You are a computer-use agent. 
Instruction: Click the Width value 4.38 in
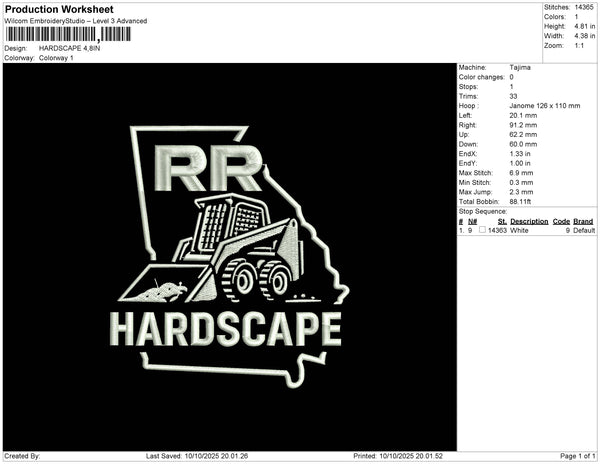click(585, 36)
